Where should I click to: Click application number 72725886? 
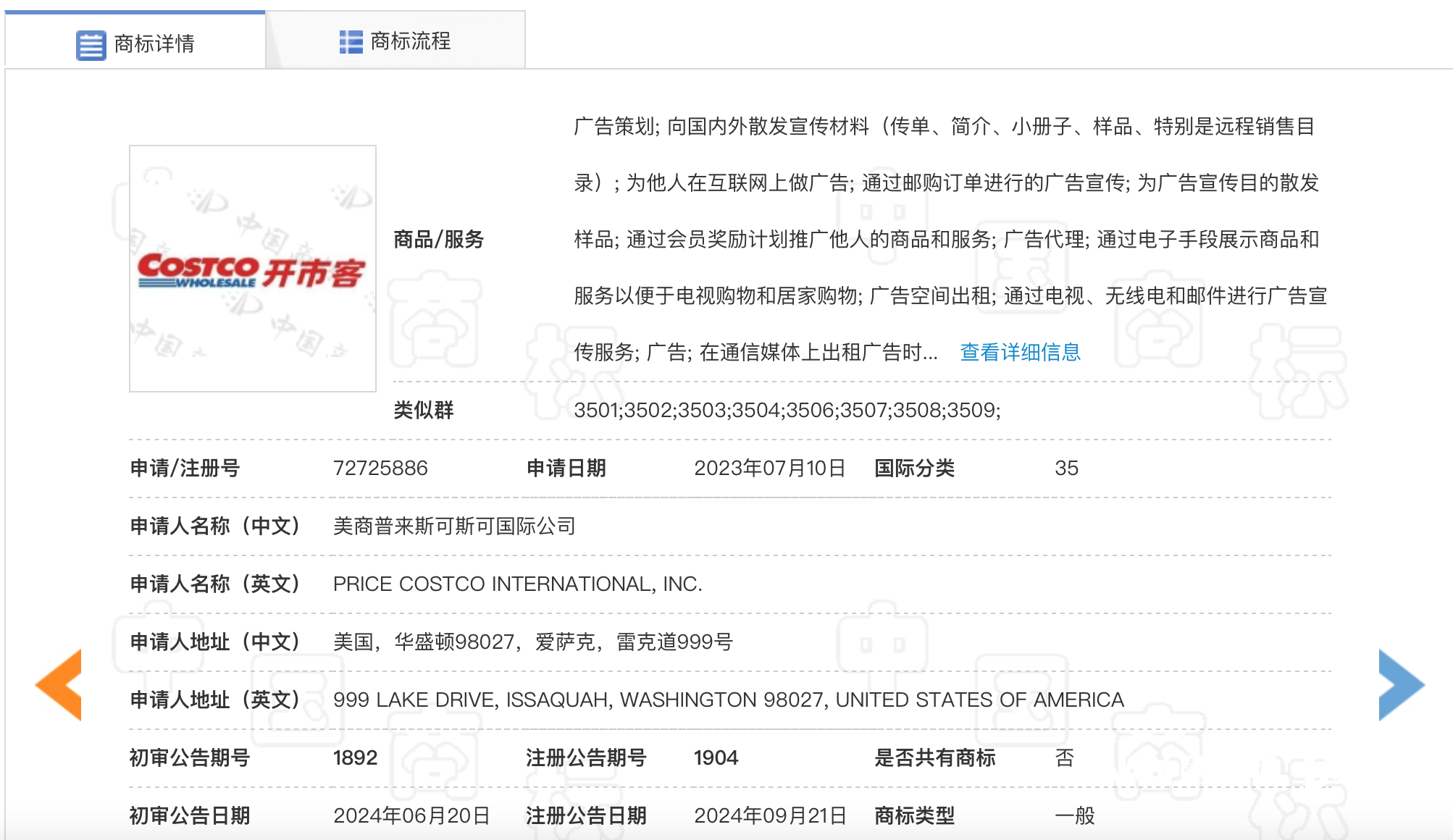point(380,469)
